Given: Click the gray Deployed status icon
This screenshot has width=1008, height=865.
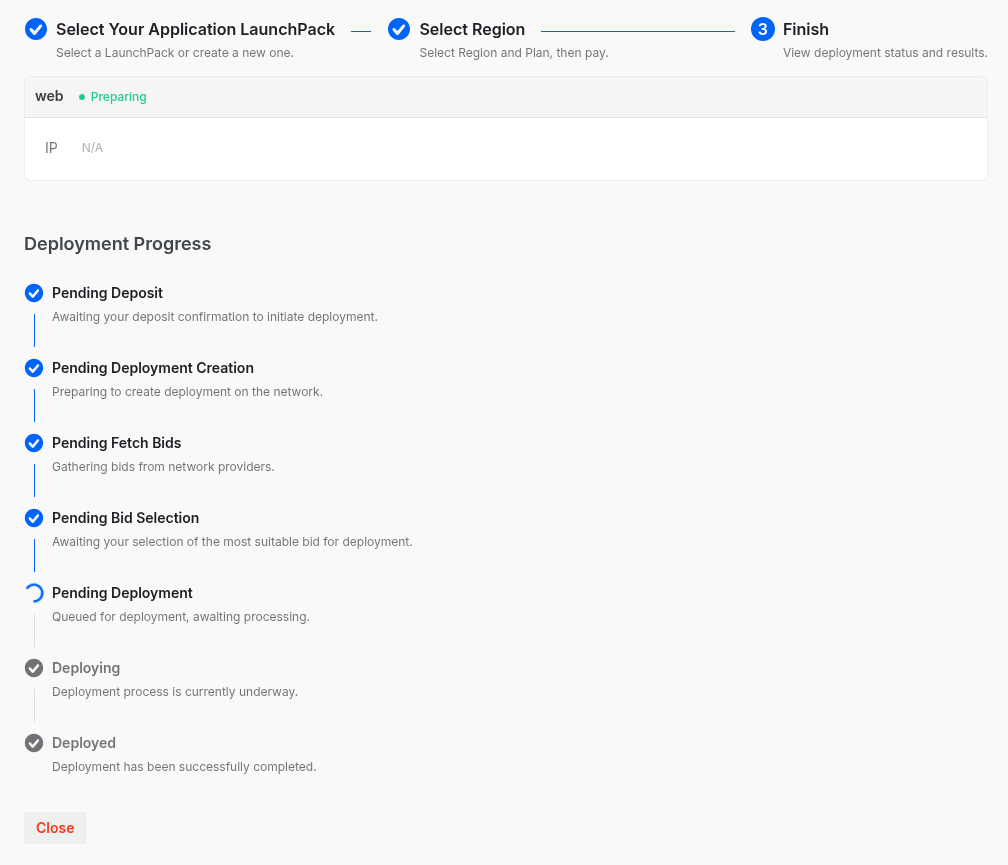Looking at the screenshot, I should point(33,743).
